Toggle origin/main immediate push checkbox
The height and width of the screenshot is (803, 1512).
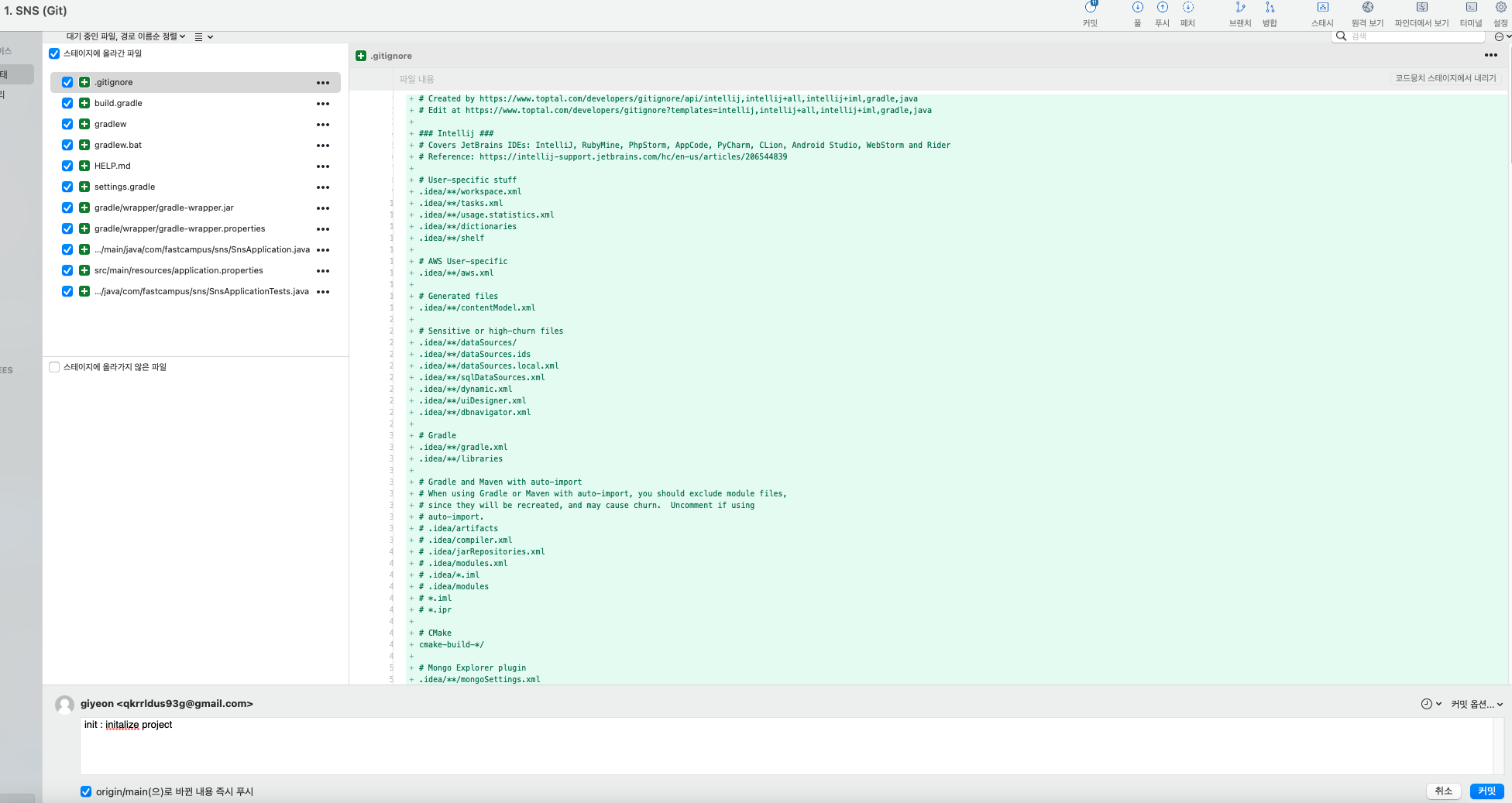pyautogui.click(x=86, y=791)
